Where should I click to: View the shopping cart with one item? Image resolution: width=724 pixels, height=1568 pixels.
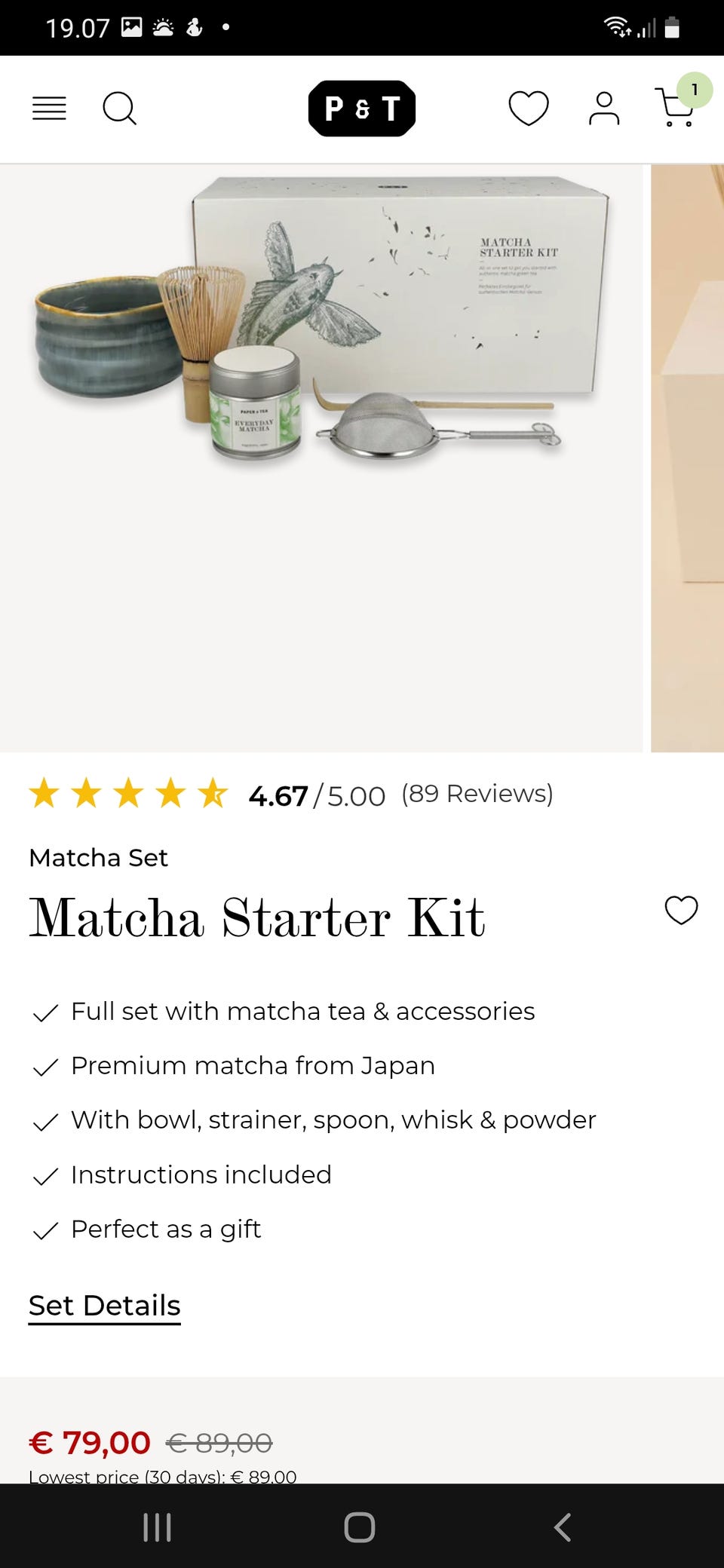click(676, 107)
